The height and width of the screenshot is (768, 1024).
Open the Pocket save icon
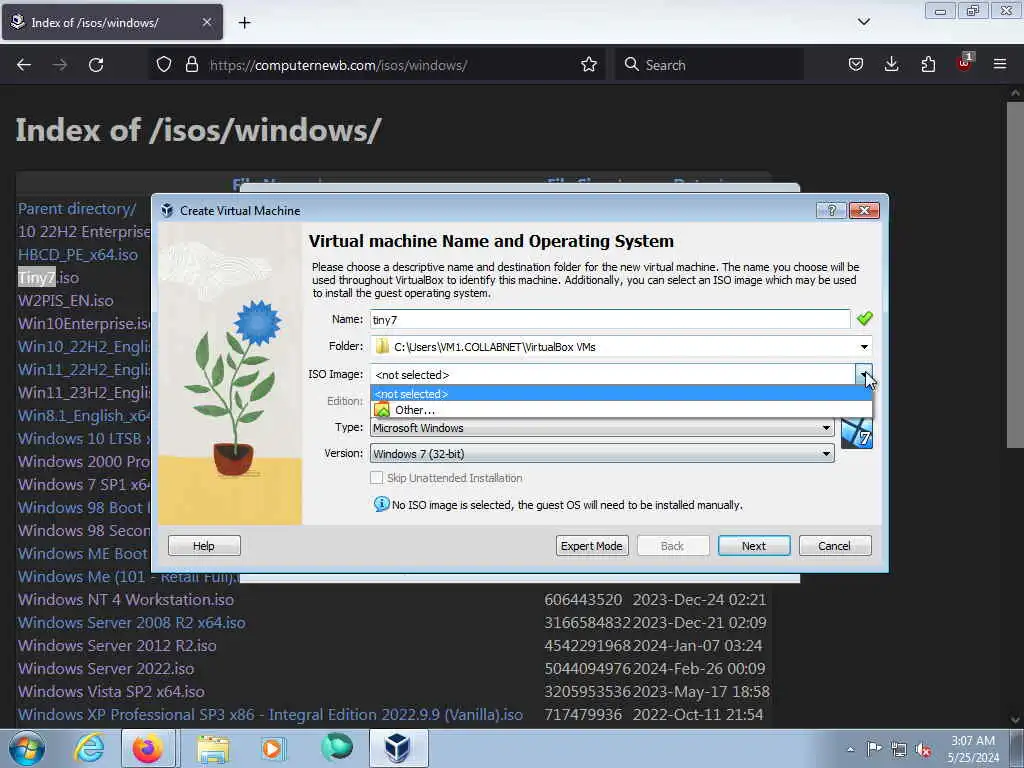tap(856, 65)
